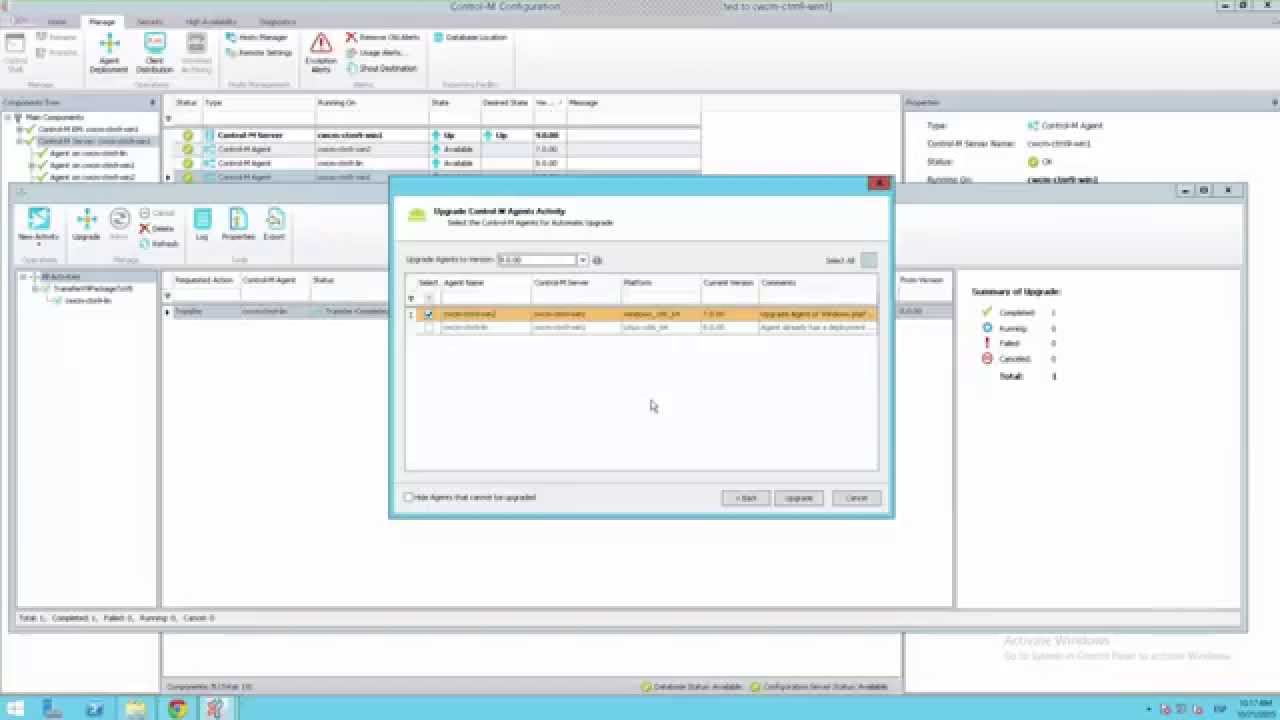Image resolution: width=1280 pixels, height=720 pixels.
Task: Open File Explorer from the taskbar
Action: (136, 709)
